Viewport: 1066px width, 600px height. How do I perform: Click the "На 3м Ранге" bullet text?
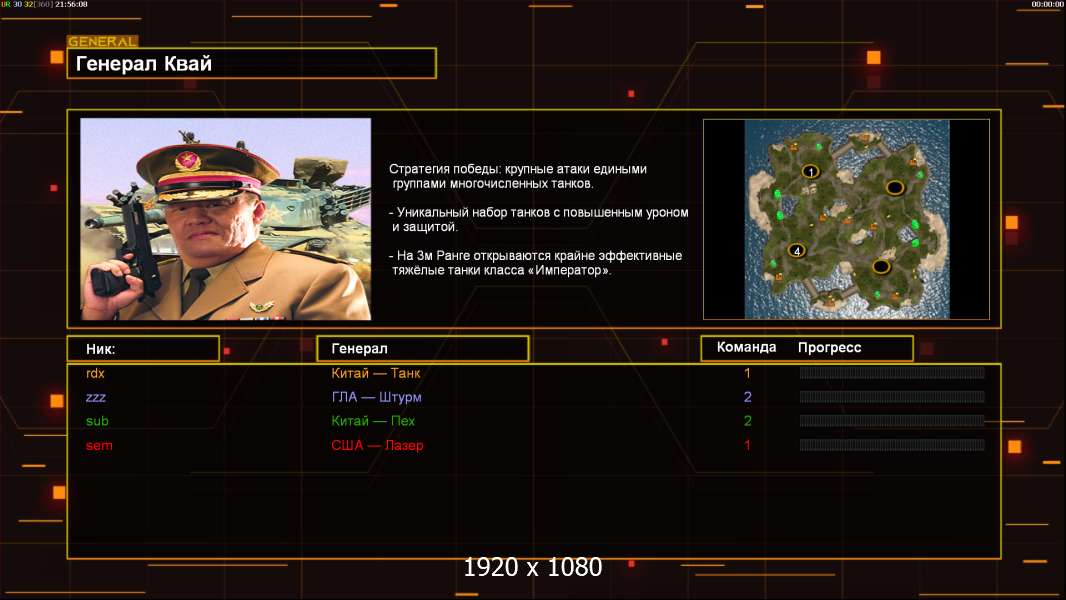tap(536, 263)
